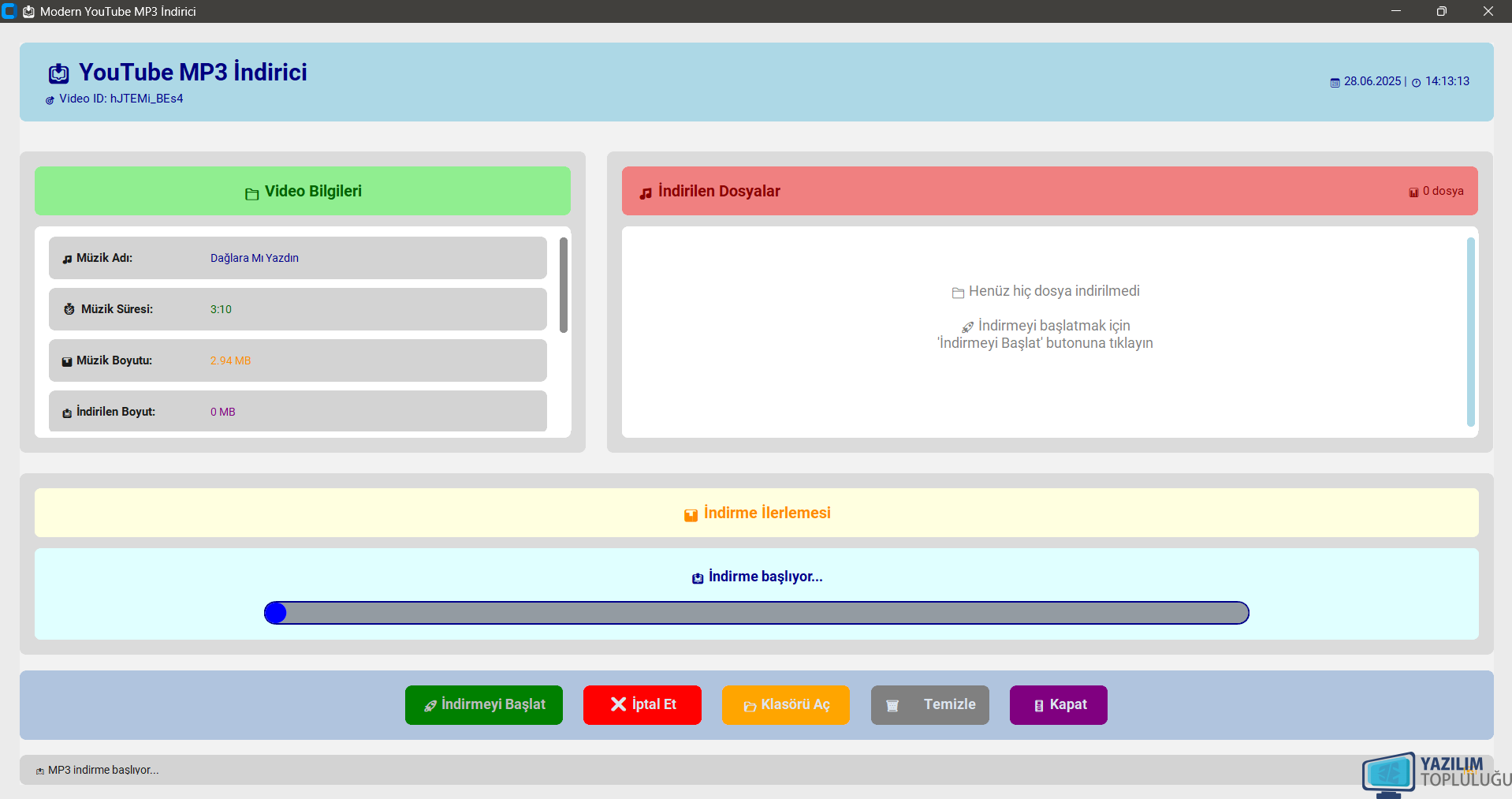Screen dimensions: 1512x799
Task: Close the app with purple Kapat button
Action: [x=1059, y=705]
